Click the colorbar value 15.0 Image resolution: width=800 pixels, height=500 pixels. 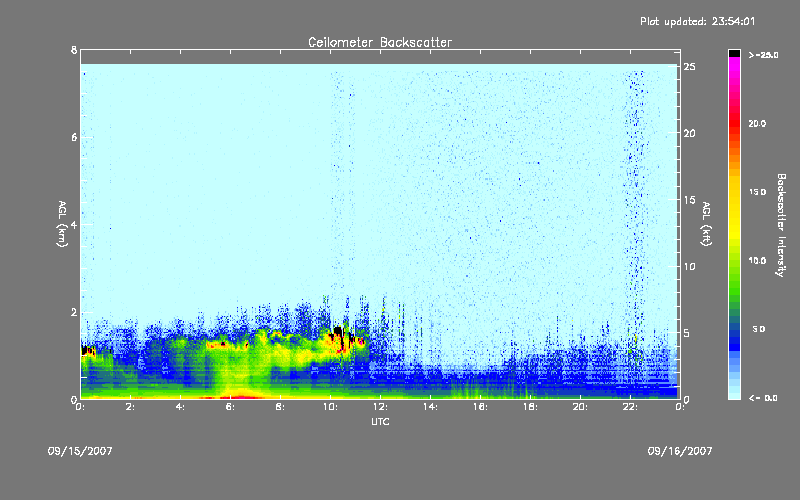[x=757, y=192]
